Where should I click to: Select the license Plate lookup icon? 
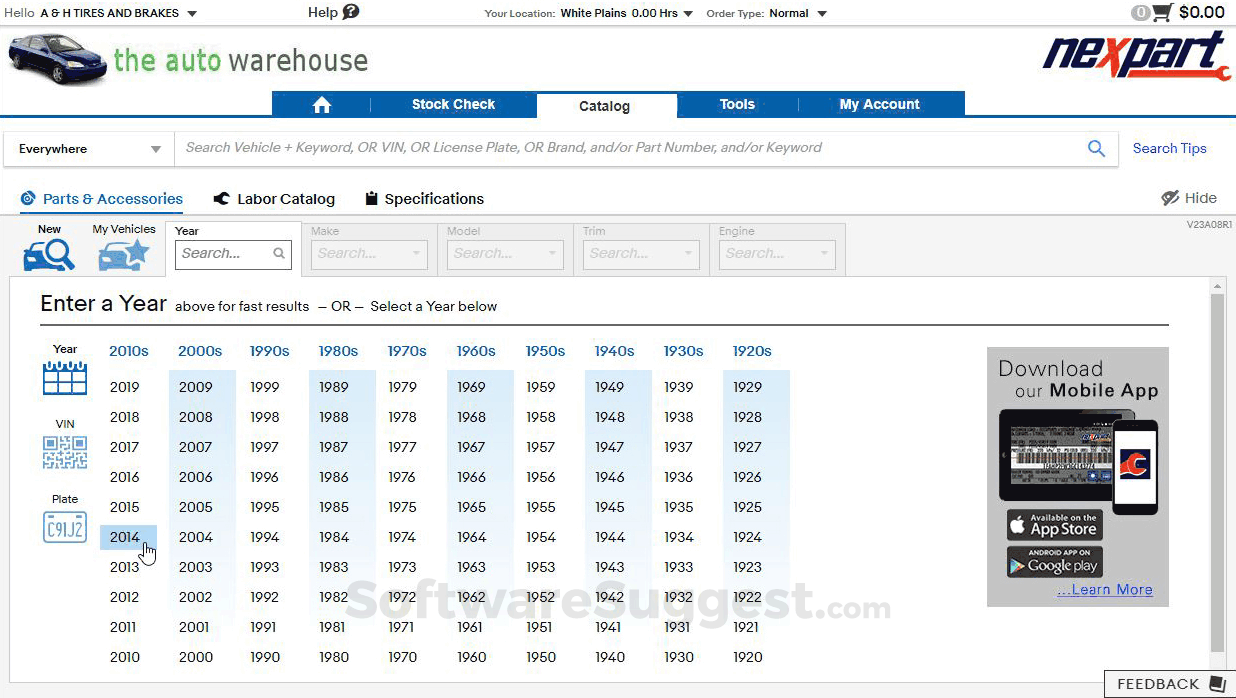point(65,526)
